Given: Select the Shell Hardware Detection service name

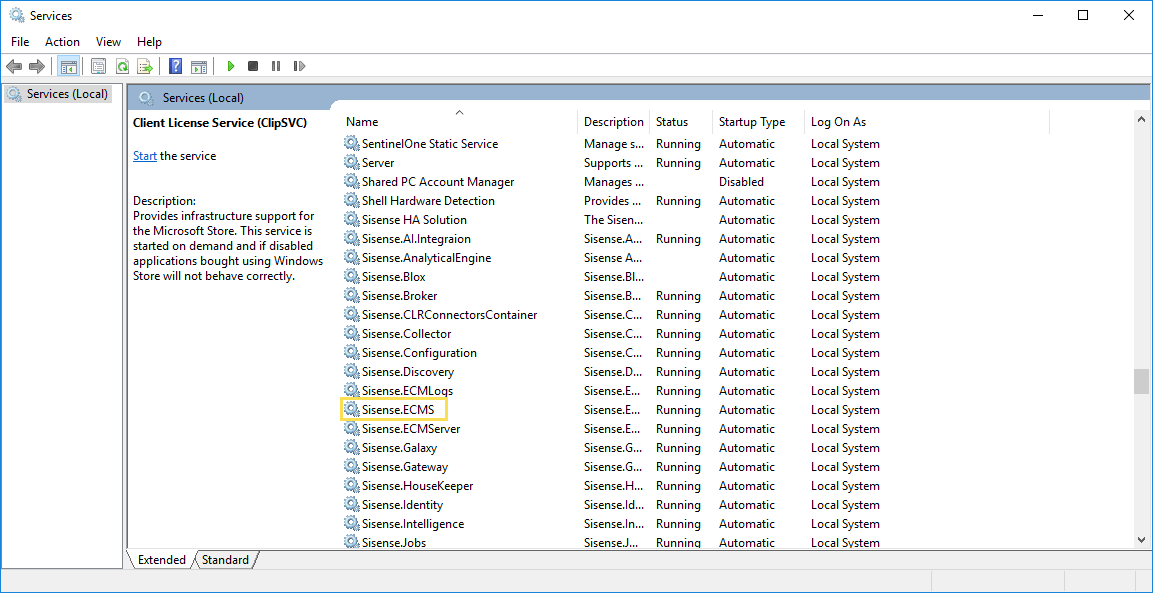Looking at the screenshot, I should point(428,201).
